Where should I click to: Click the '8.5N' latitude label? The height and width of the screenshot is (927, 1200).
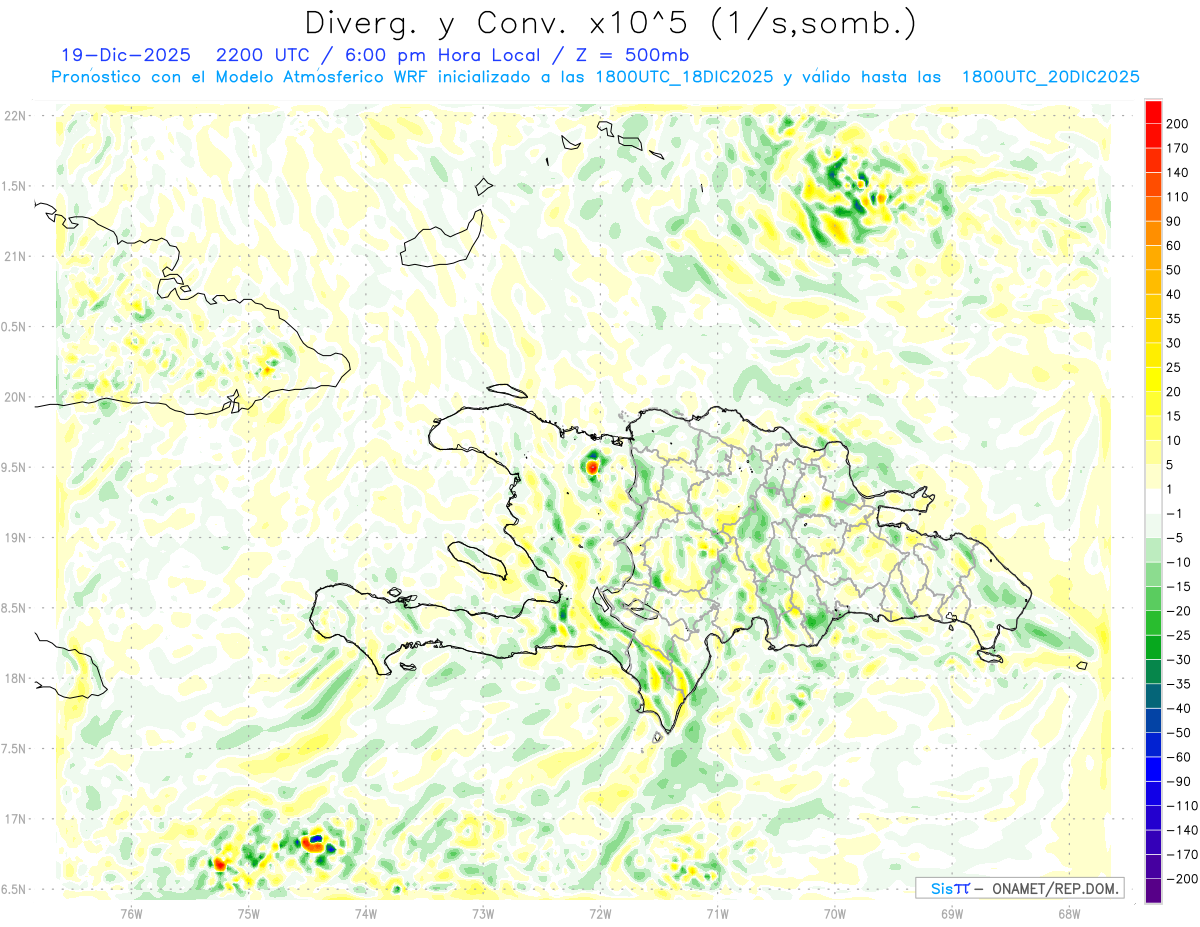pyautogui.click(x=14, y=608)
